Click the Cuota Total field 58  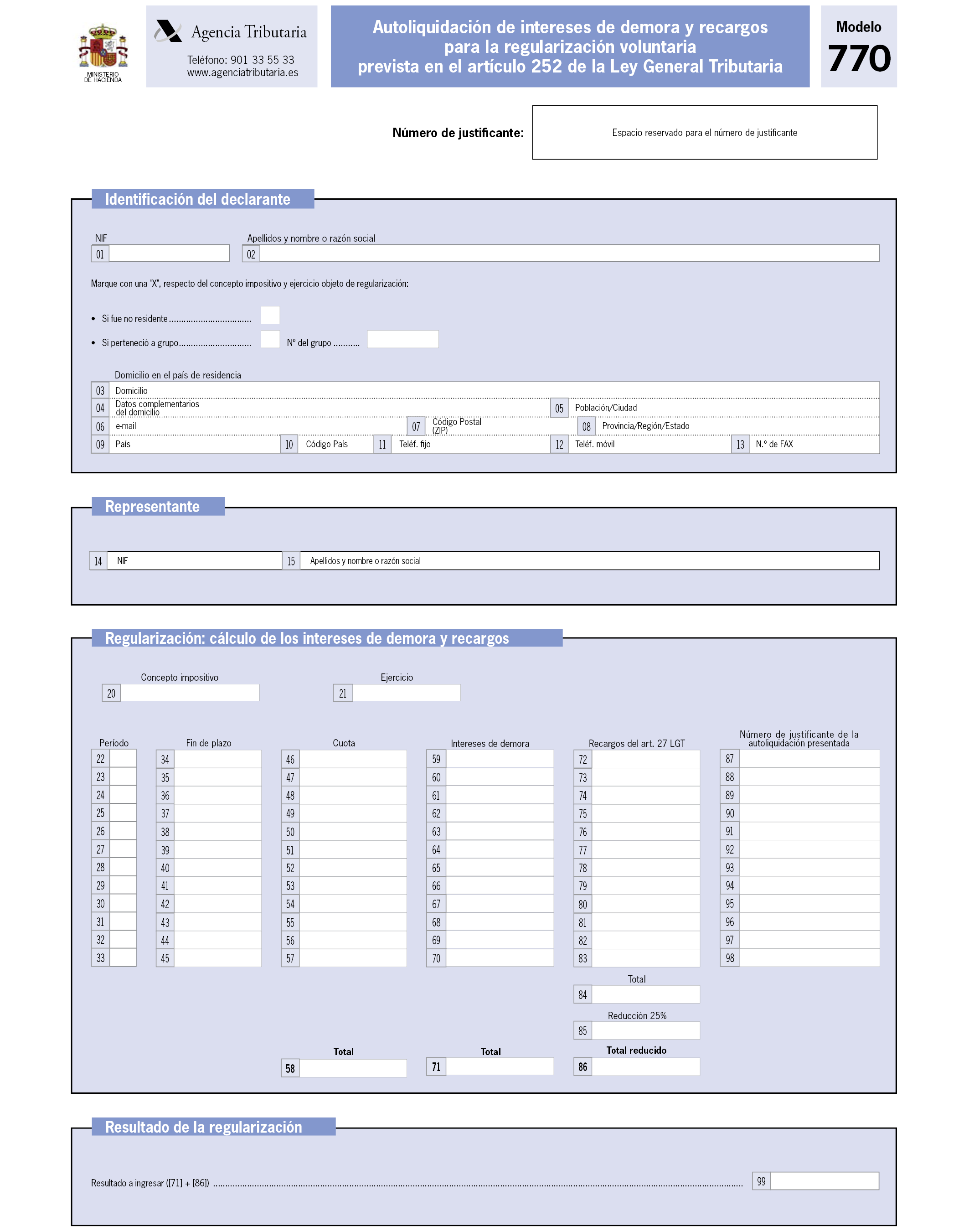pyautogui.click(x=353, y=1068)
